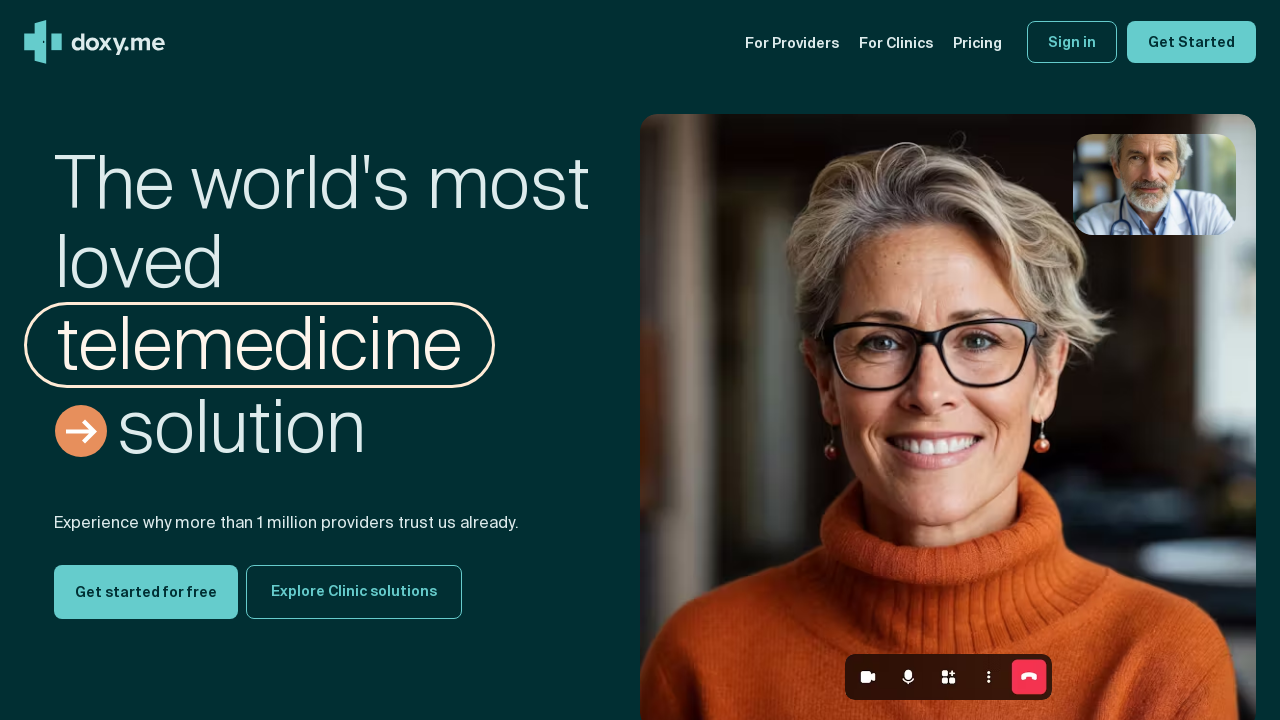Click the outlined telemedicine pill text

pos(259,345)
